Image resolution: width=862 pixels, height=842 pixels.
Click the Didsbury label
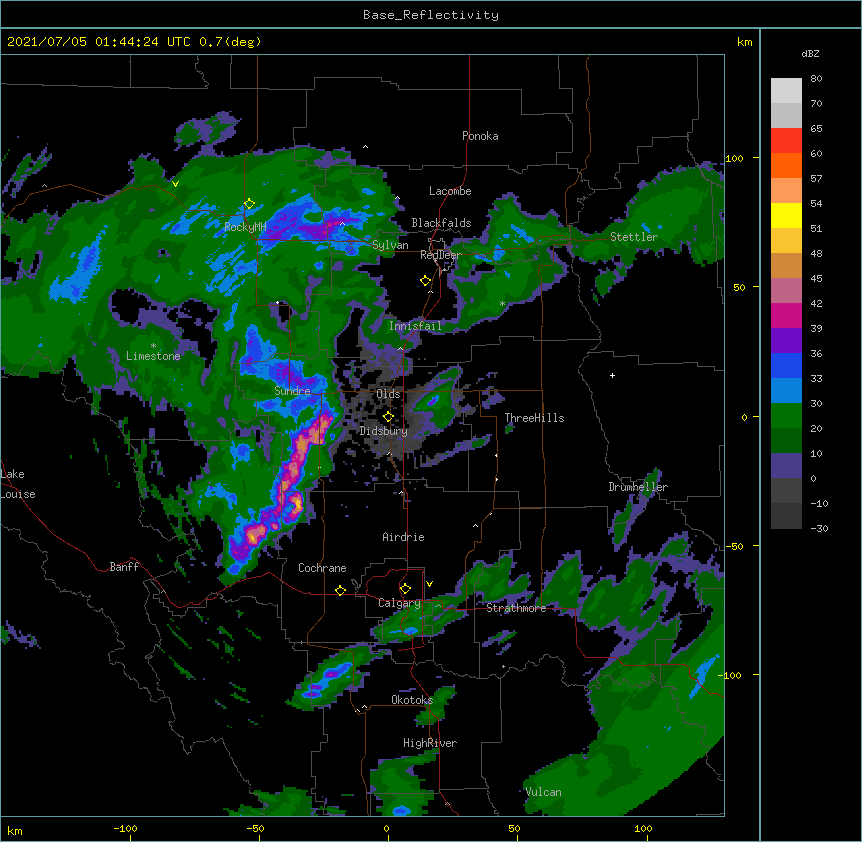(384, 431)
